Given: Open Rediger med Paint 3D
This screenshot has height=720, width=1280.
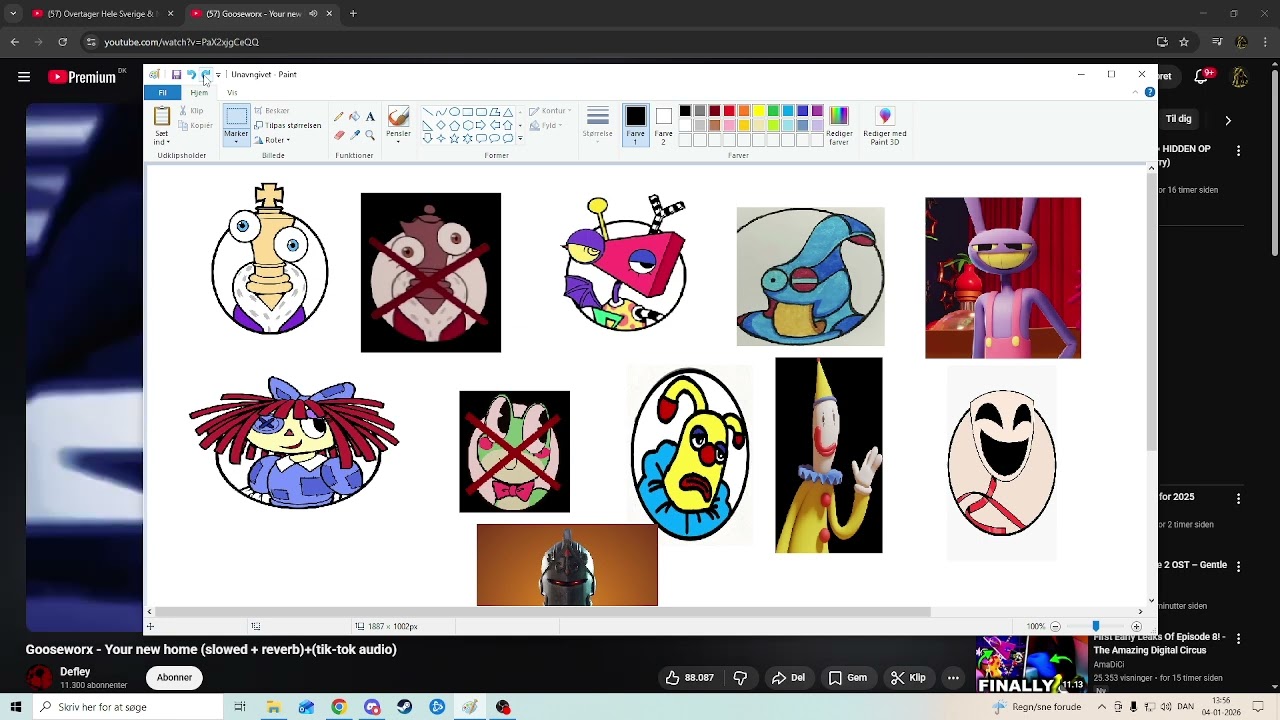Looking at the screenshot, I should pyautogui.click(x=885, y=127).
